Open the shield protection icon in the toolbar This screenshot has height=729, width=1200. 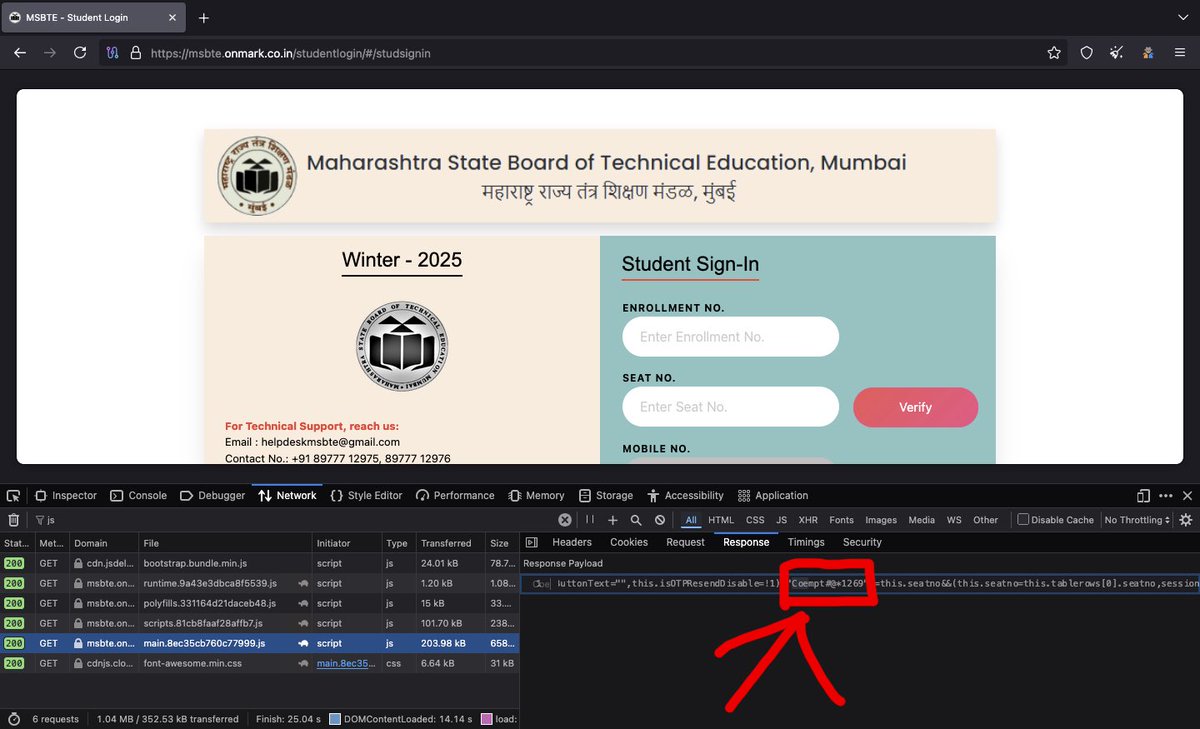pyautogui.click(x=1086, y=53)
